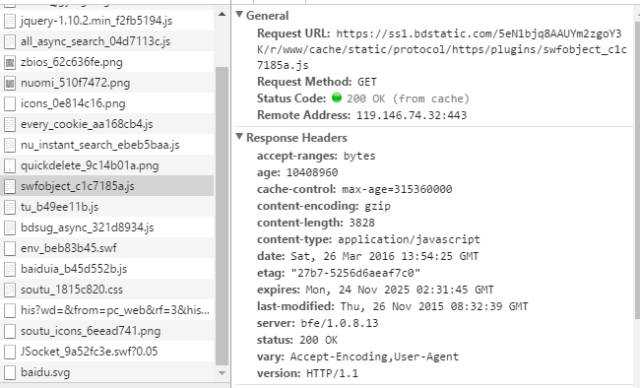Select the JSocket_9a52fc3e.swf?0.05 request
The height and width of the screenshot is (388, 640).
107,351
